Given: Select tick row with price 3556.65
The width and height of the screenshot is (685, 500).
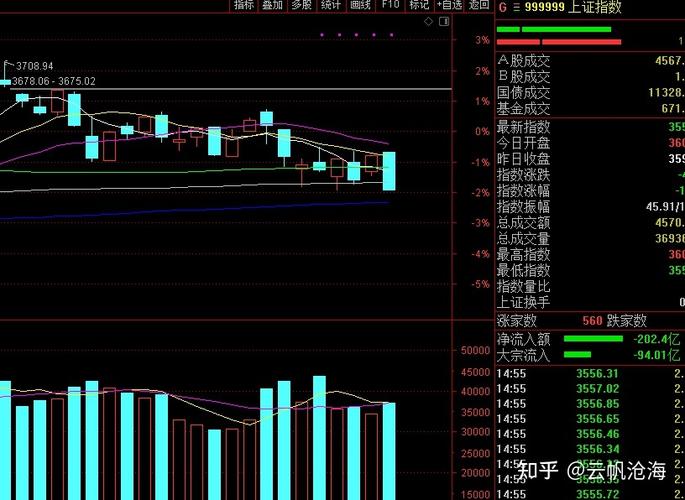Looking at the screenshot, I should click(591, 419).
